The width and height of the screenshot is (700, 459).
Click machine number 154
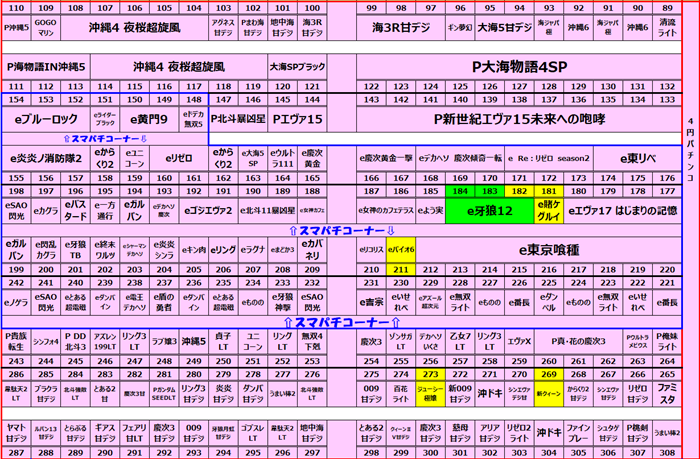point(17,100)
